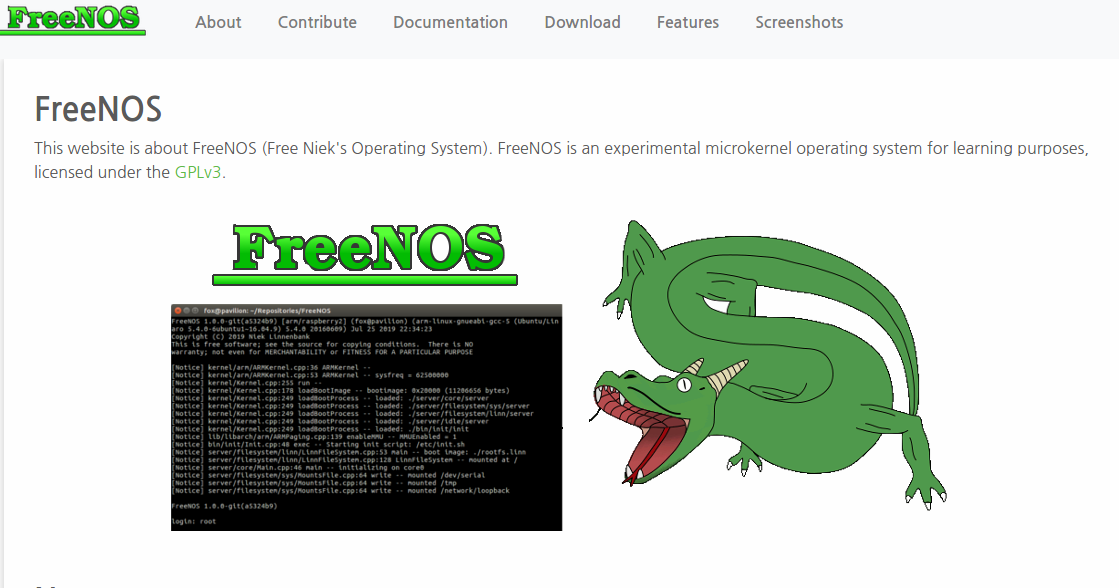1119x588 pixels.
Task: Click the "Free Niek's Operating System" text
Action: [376, 148]
